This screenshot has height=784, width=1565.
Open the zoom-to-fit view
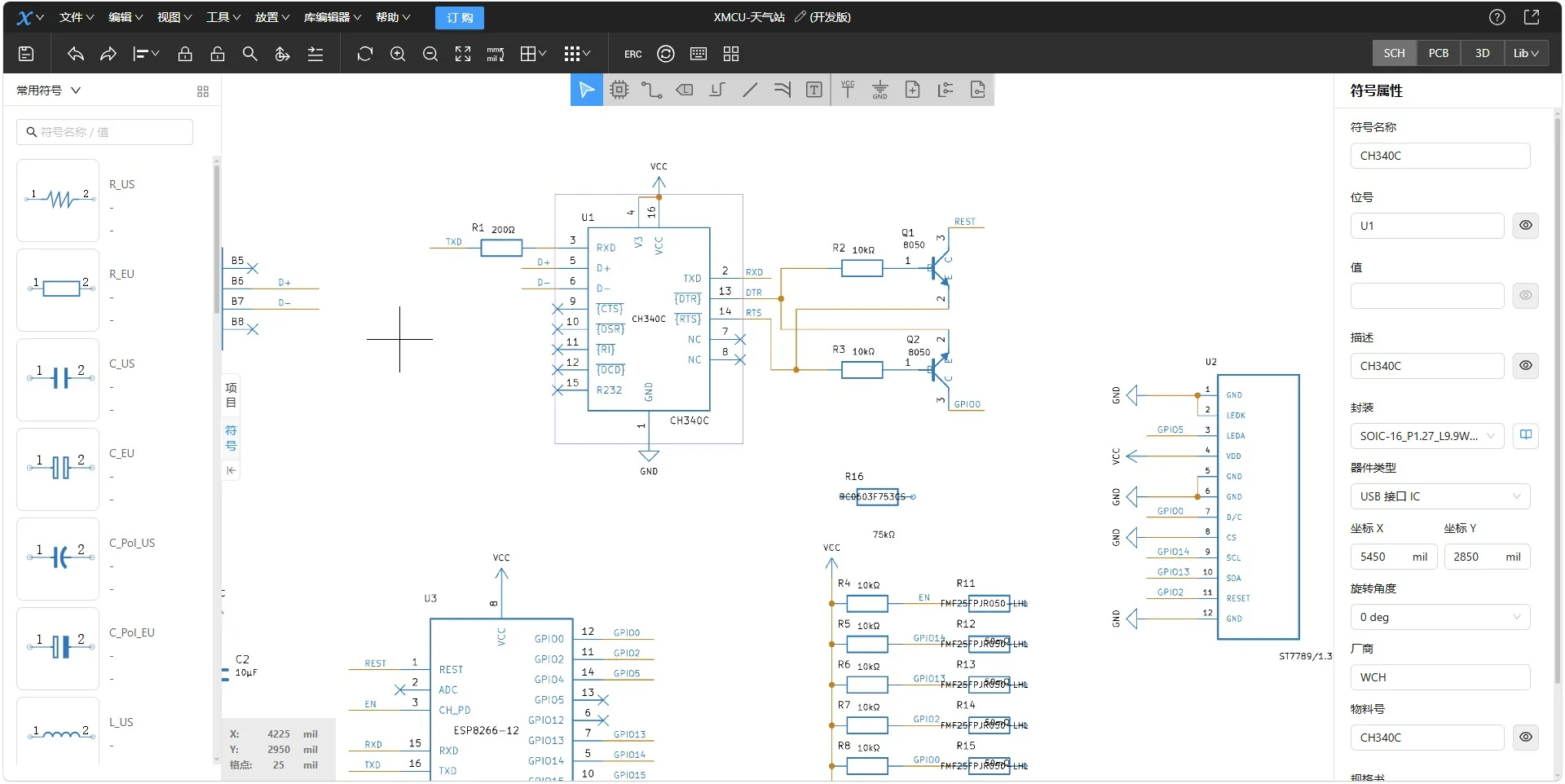click(x=463, y=54)
